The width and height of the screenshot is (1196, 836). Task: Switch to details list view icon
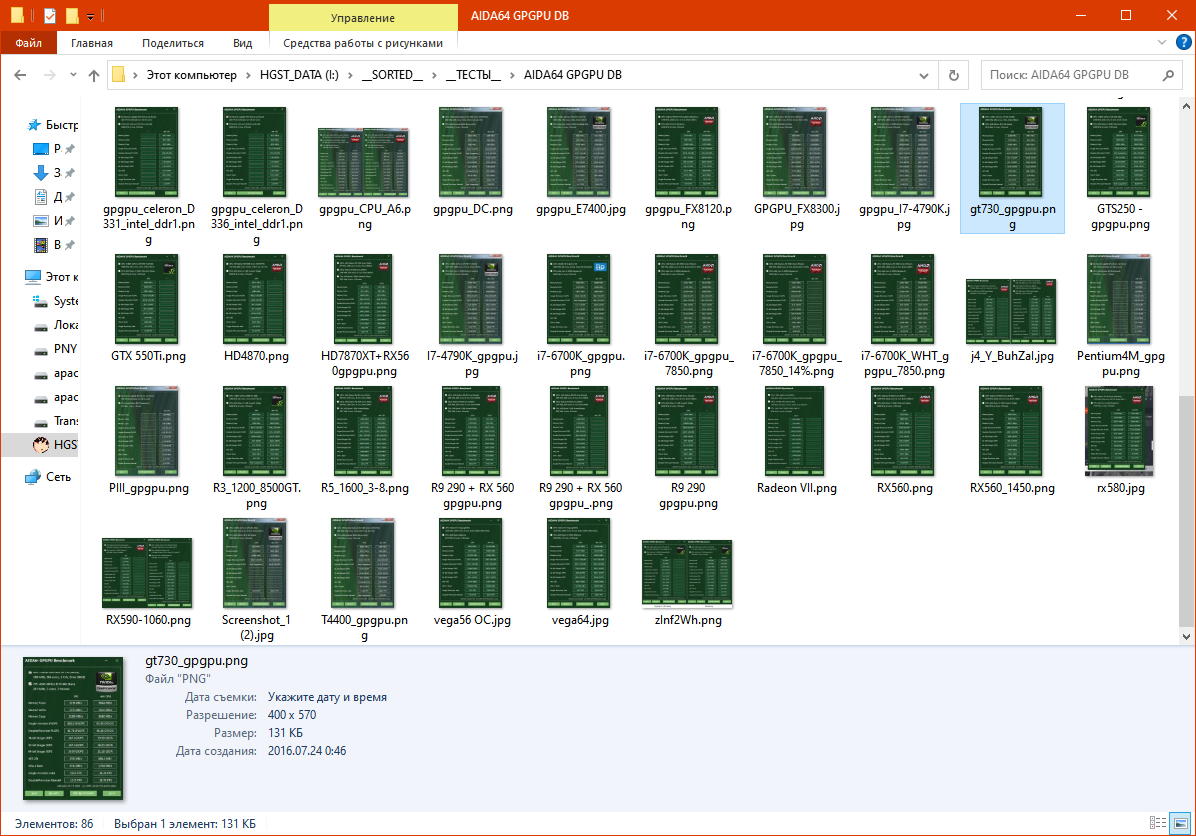[x=1158, y=823]
